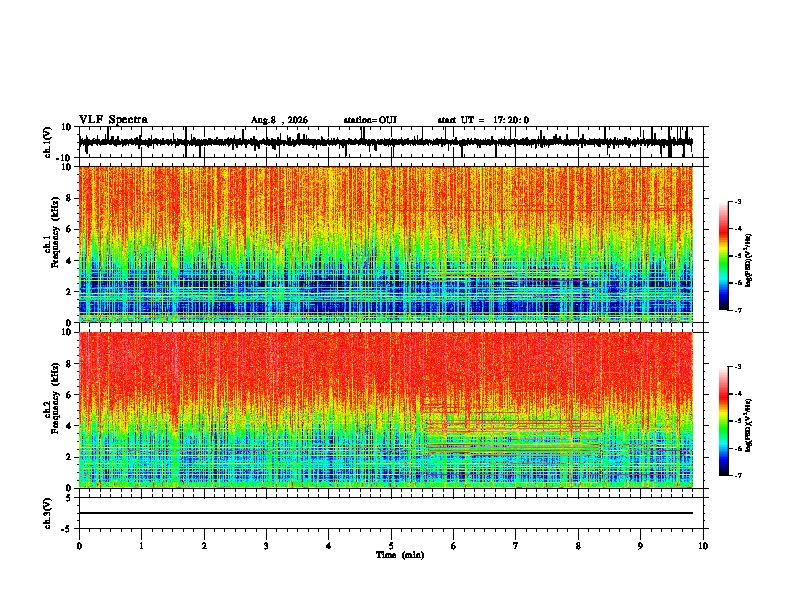Click the ch.1 spectrogram plot

tap(386, 244)
